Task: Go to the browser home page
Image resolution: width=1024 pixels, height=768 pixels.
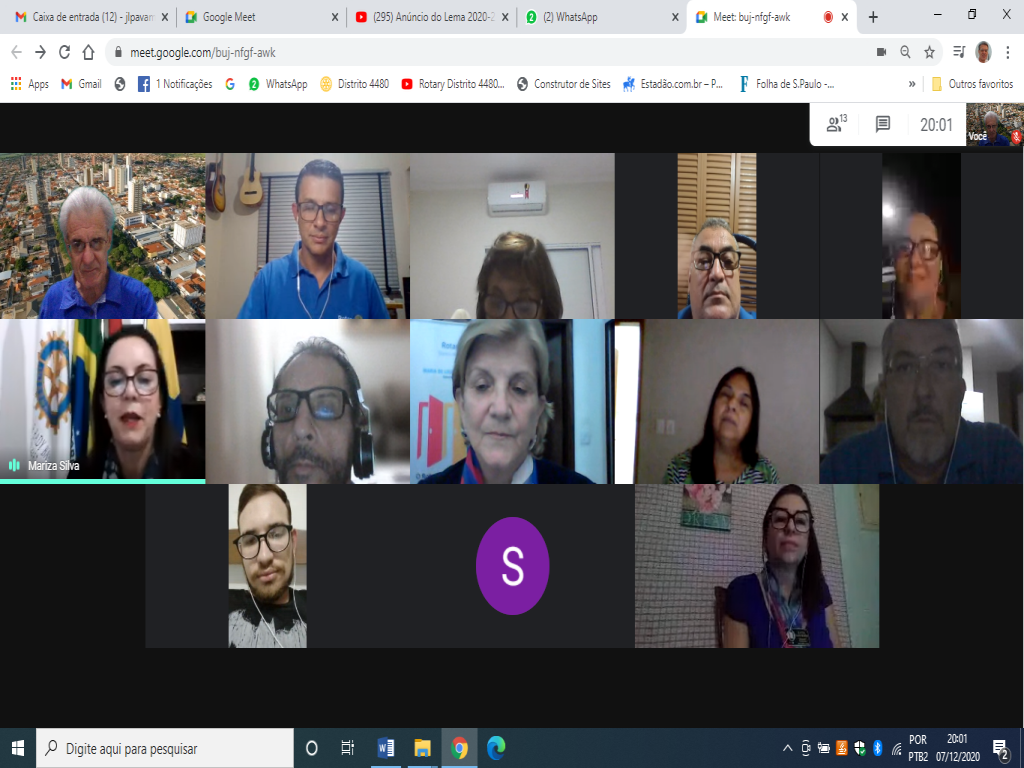Action: [x=89, y=52]
